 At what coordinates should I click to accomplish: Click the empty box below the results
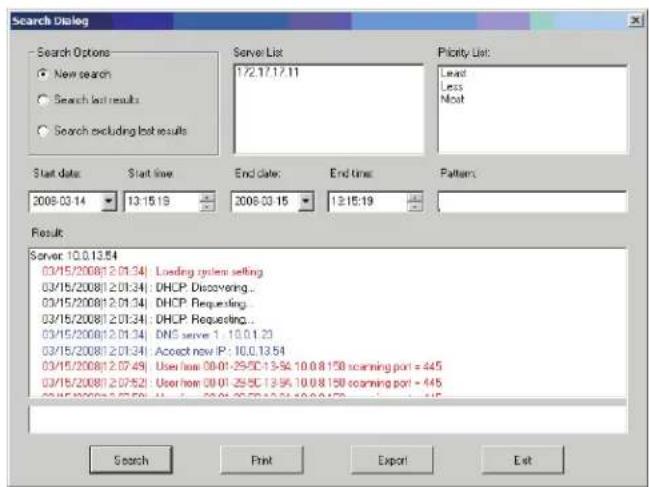tap(328, 419)
